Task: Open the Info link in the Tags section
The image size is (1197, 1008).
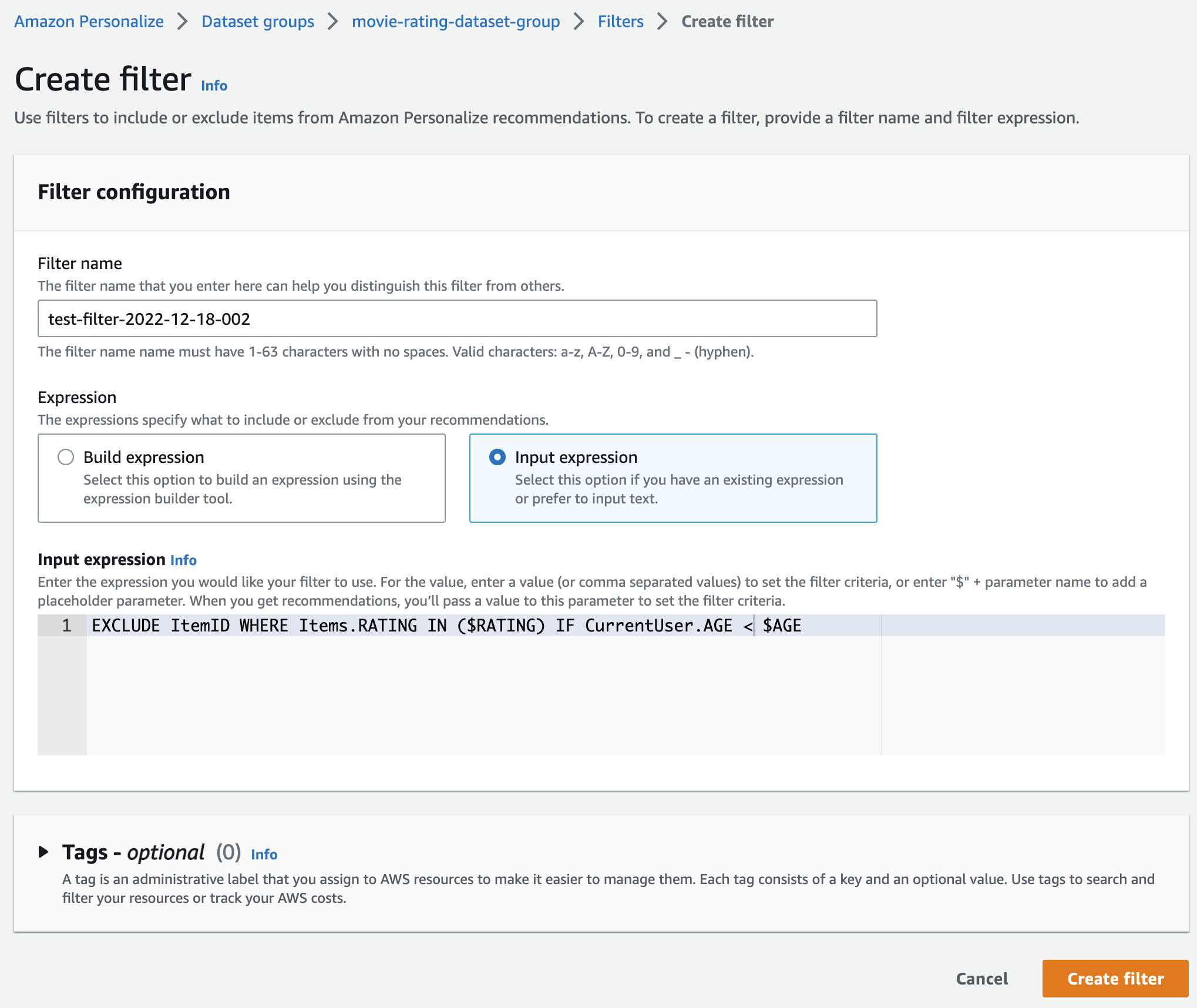Action: pos(264,855)
